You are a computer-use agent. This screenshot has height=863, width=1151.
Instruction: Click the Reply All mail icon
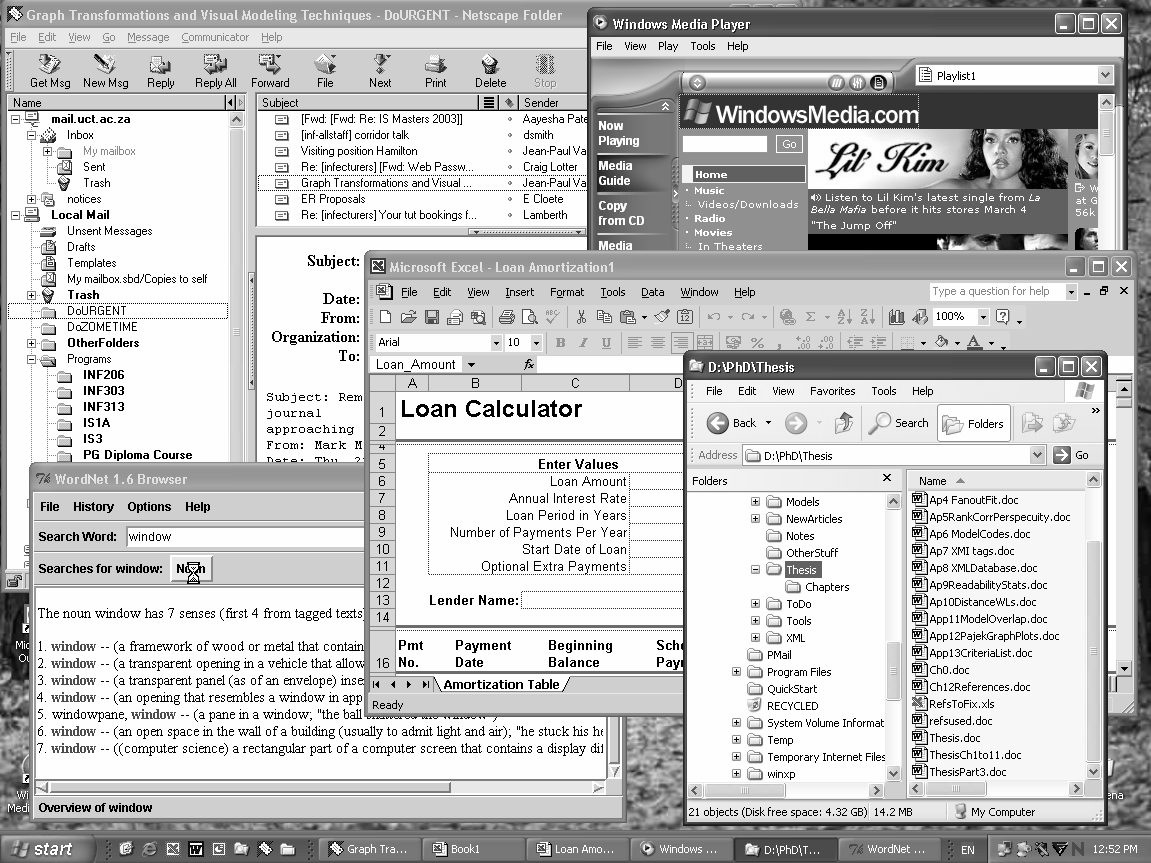(x=215, y=70)
